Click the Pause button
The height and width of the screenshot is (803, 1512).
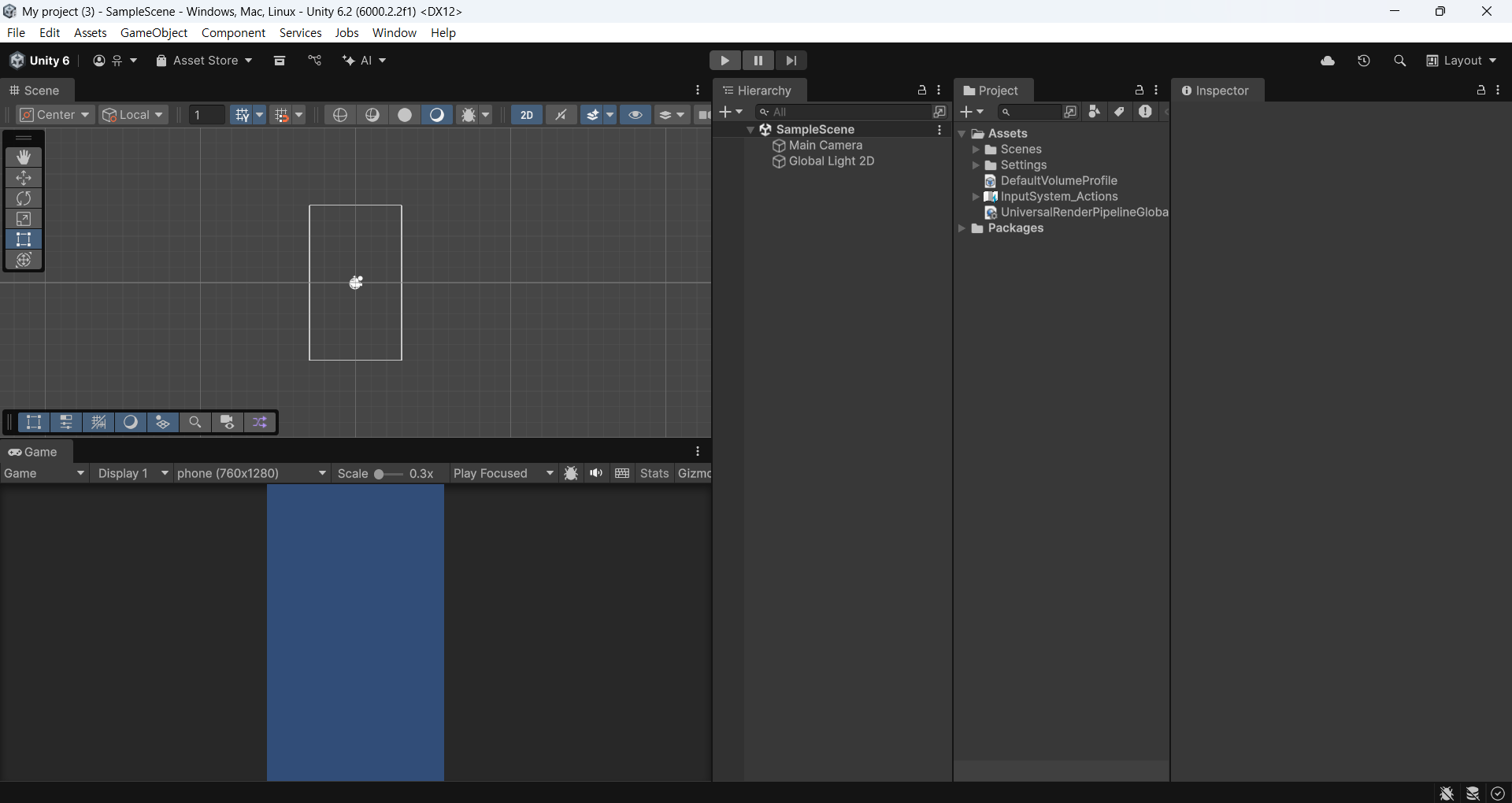758,61
